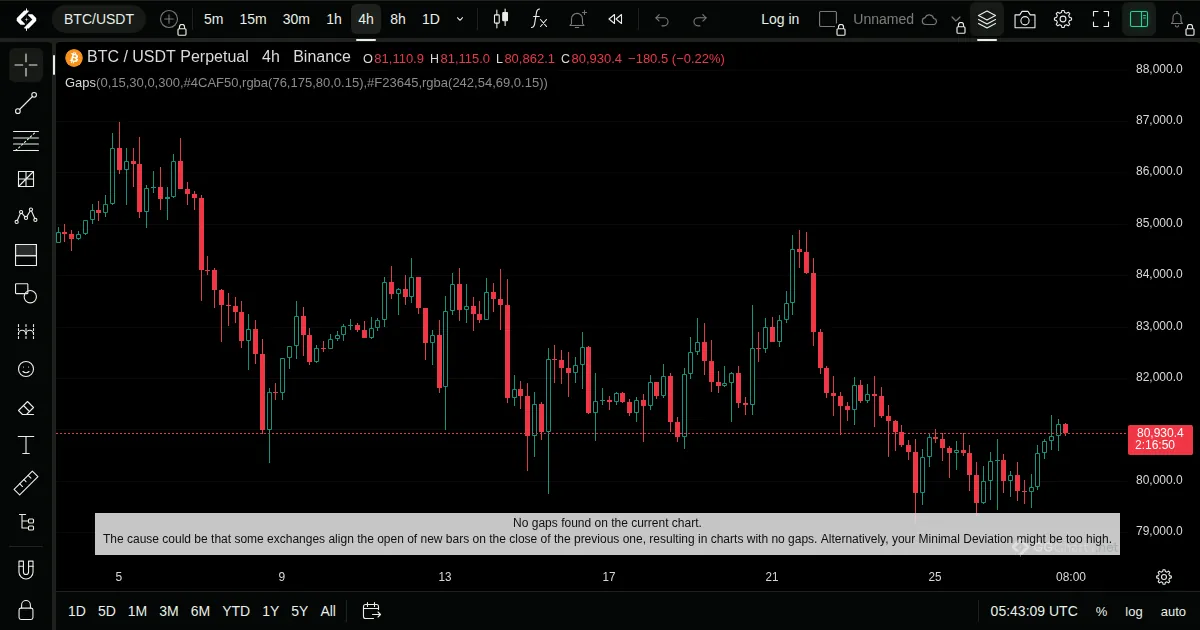This screenshot has height=630, width=1200.
Task: Open timezone menu at 05:43:09 UTC
Action: [x=1034, y=611]
